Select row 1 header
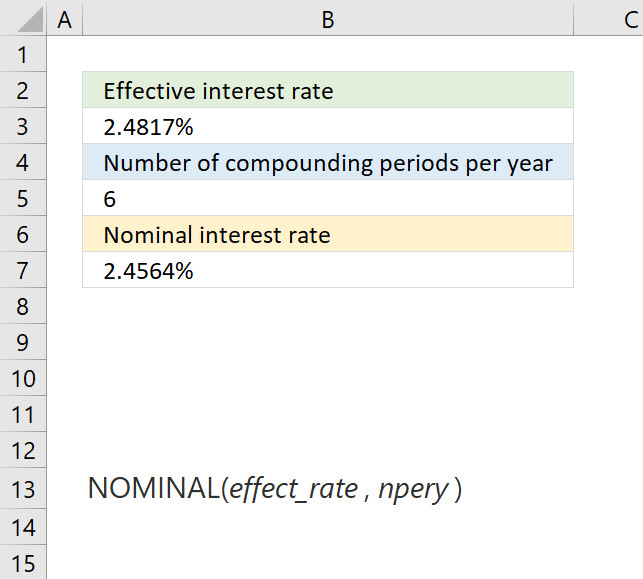The width and height of the screenshot is (643, 579). pos(23,54)
